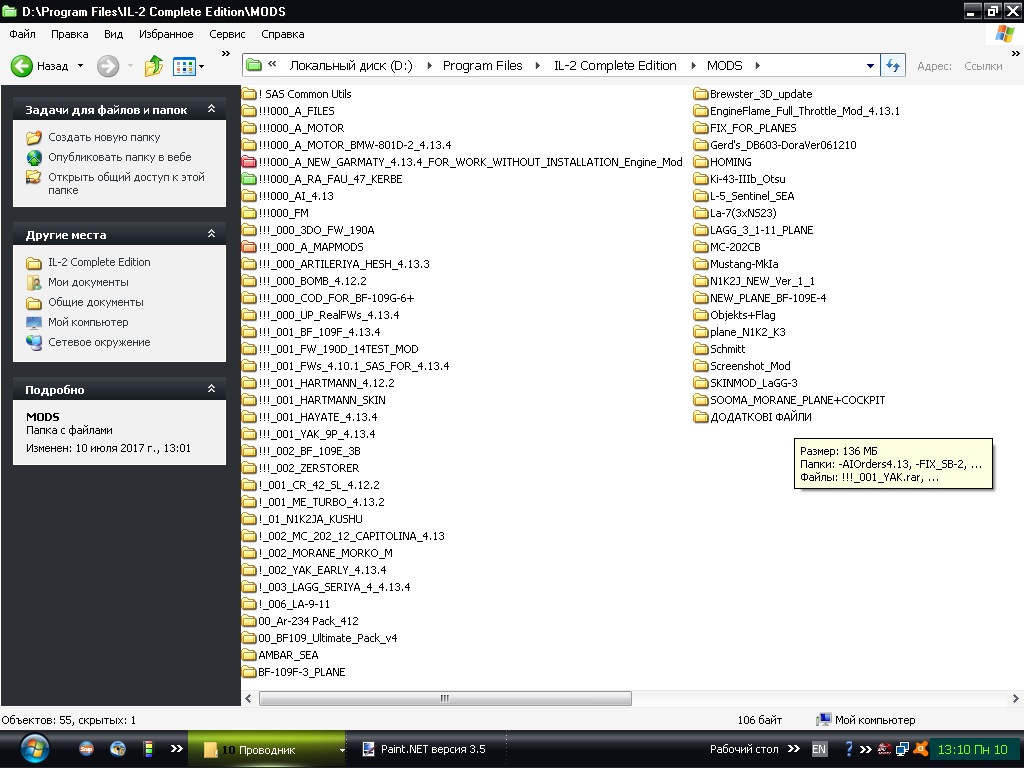The height and width of the screenshot is (768, 1024).
Task: Select the EngineFlame_Full_Throttle_Mod_4.13.1 folder name
Action: (x=805, y=111)
